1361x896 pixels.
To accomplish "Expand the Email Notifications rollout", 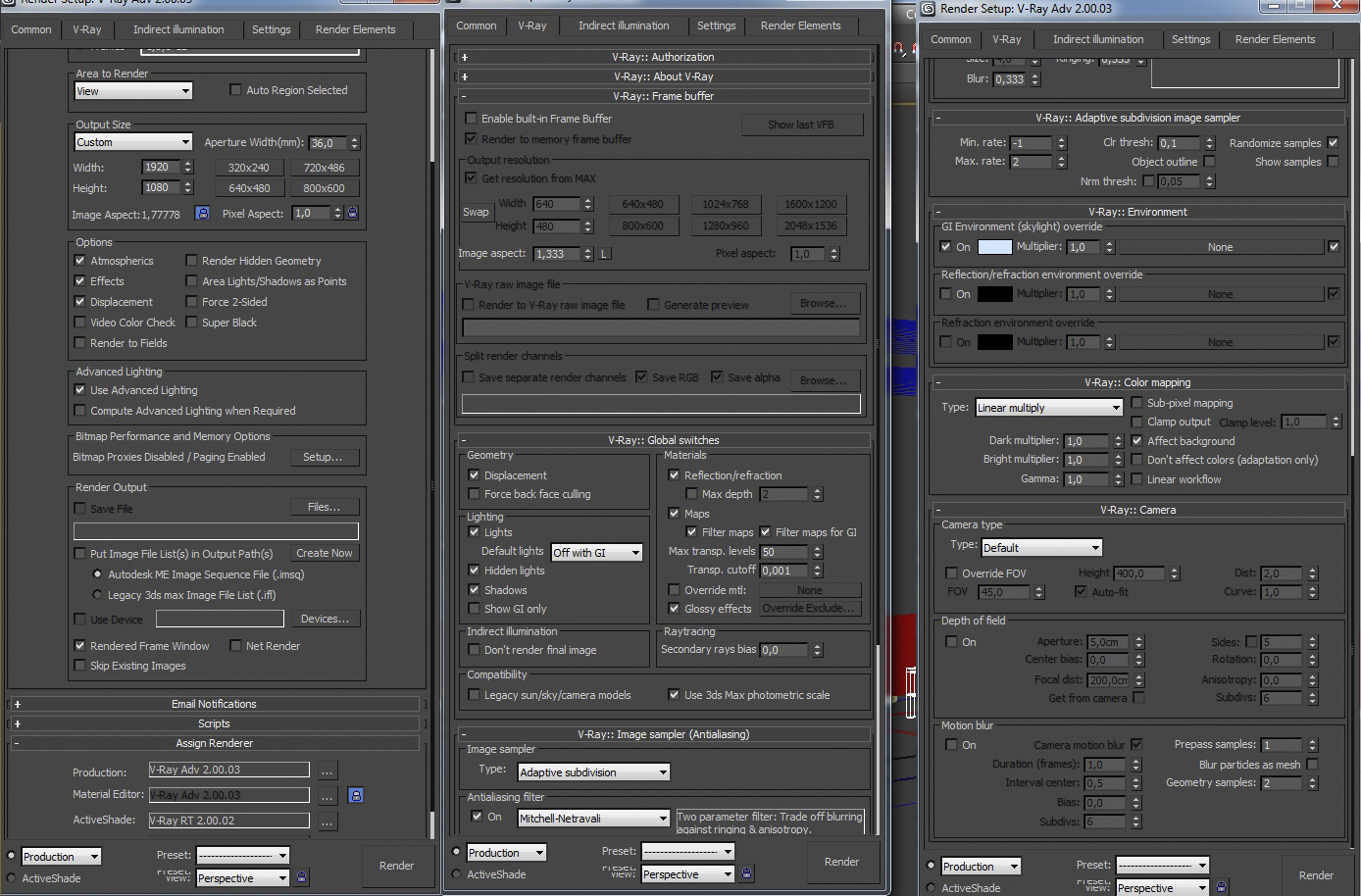I will pos(214,704).
